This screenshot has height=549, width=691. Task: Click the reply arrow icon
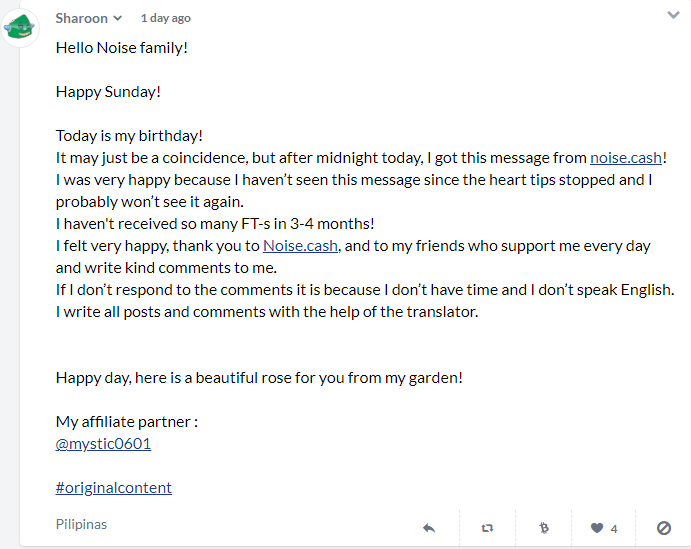(x=429, y=528)
